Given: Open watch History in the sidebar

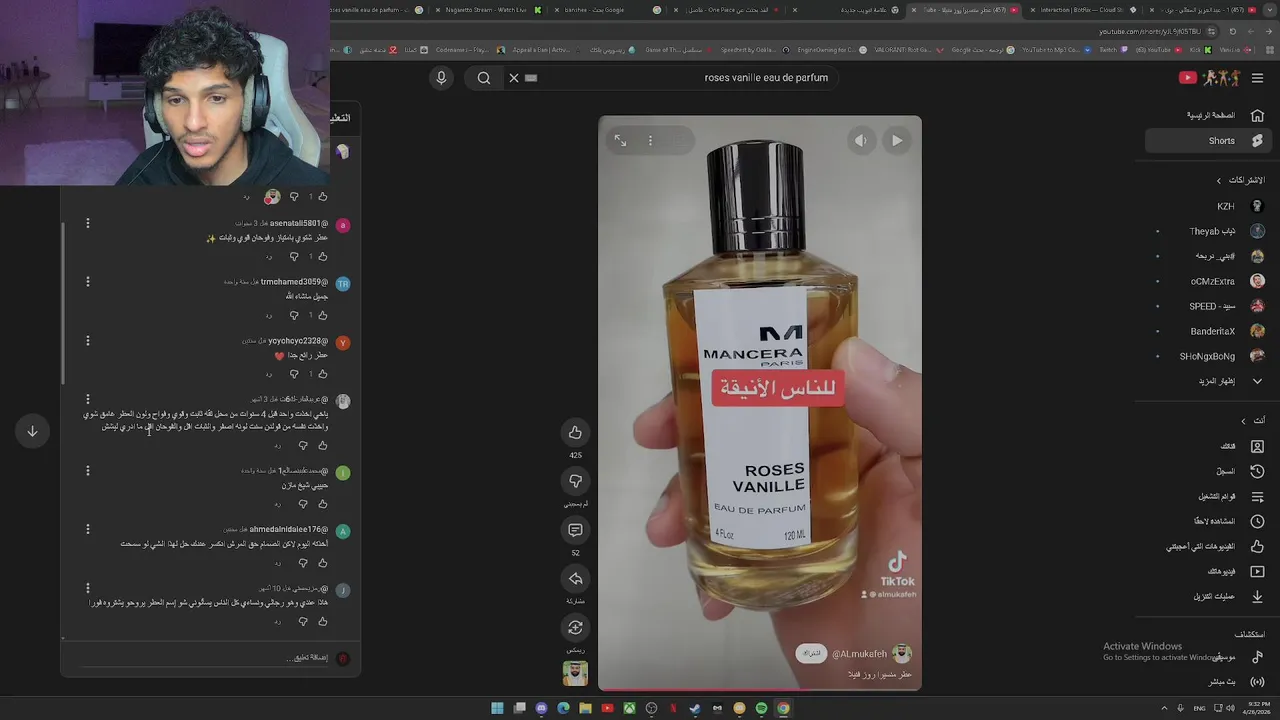Looking at the screenshot, I should pyautogui.click(x=1209, y=471).
